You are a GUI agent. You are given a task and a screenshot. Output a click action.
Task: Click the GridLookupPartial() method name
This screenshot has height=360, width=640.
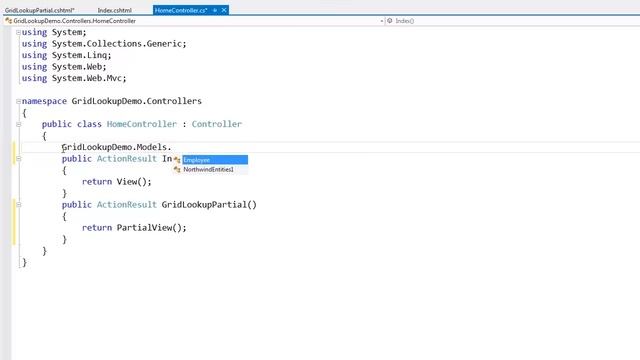click(x=209, y=205)
